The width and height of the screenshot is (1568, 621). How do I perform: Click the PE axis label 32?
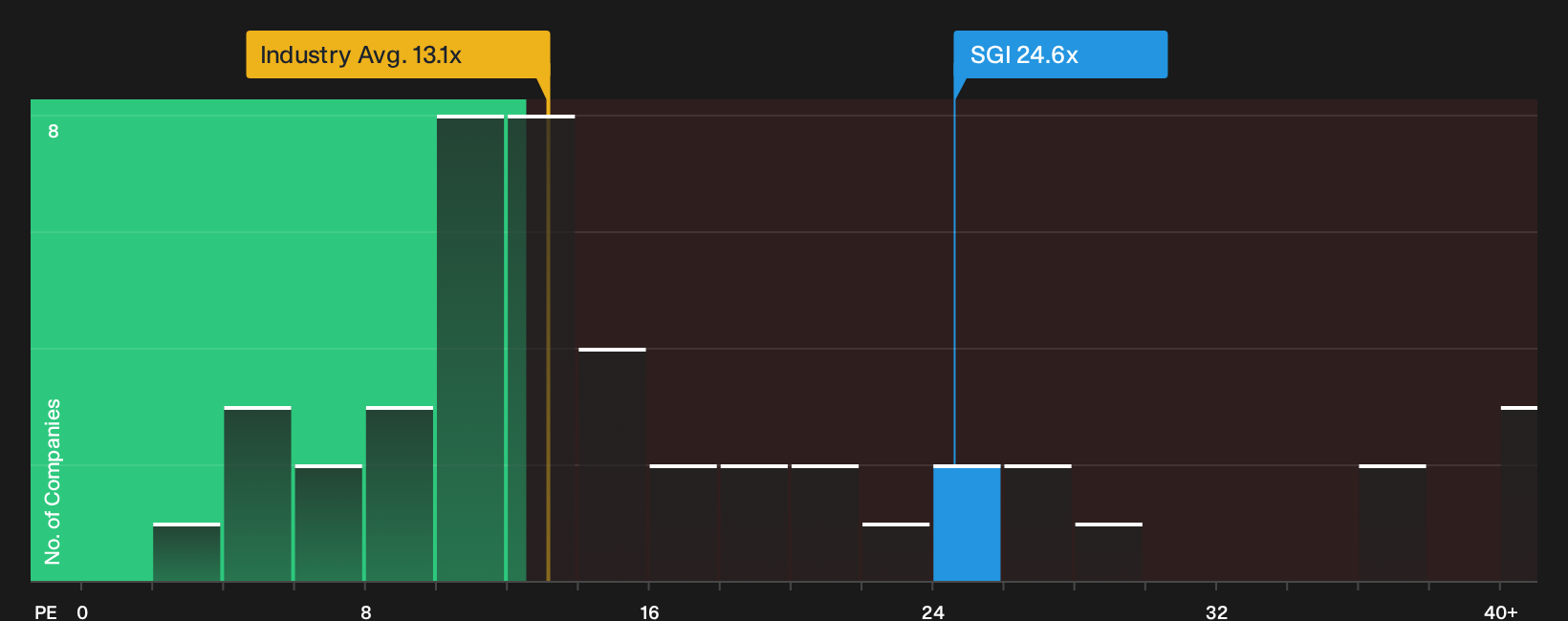coord(1216,611)
